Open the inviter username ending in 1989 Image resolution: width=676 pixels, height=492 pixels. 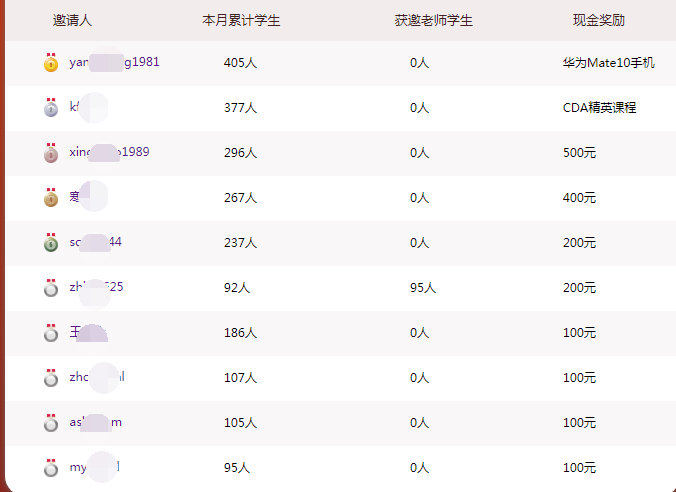(109, 152)
